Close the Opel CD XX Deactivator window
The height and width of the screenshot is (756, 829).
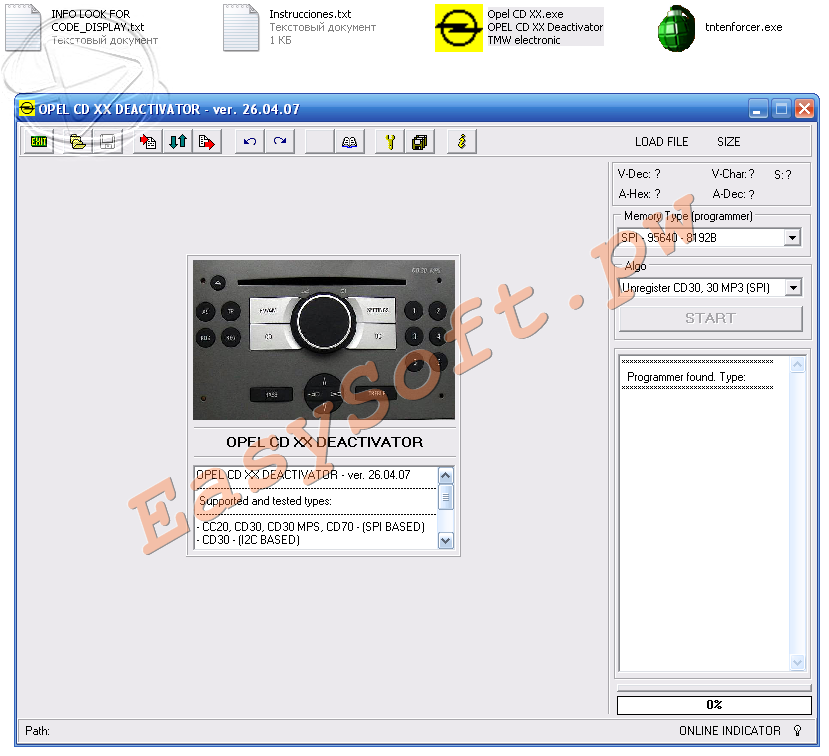pyautogui.click(x=804, y=109)
